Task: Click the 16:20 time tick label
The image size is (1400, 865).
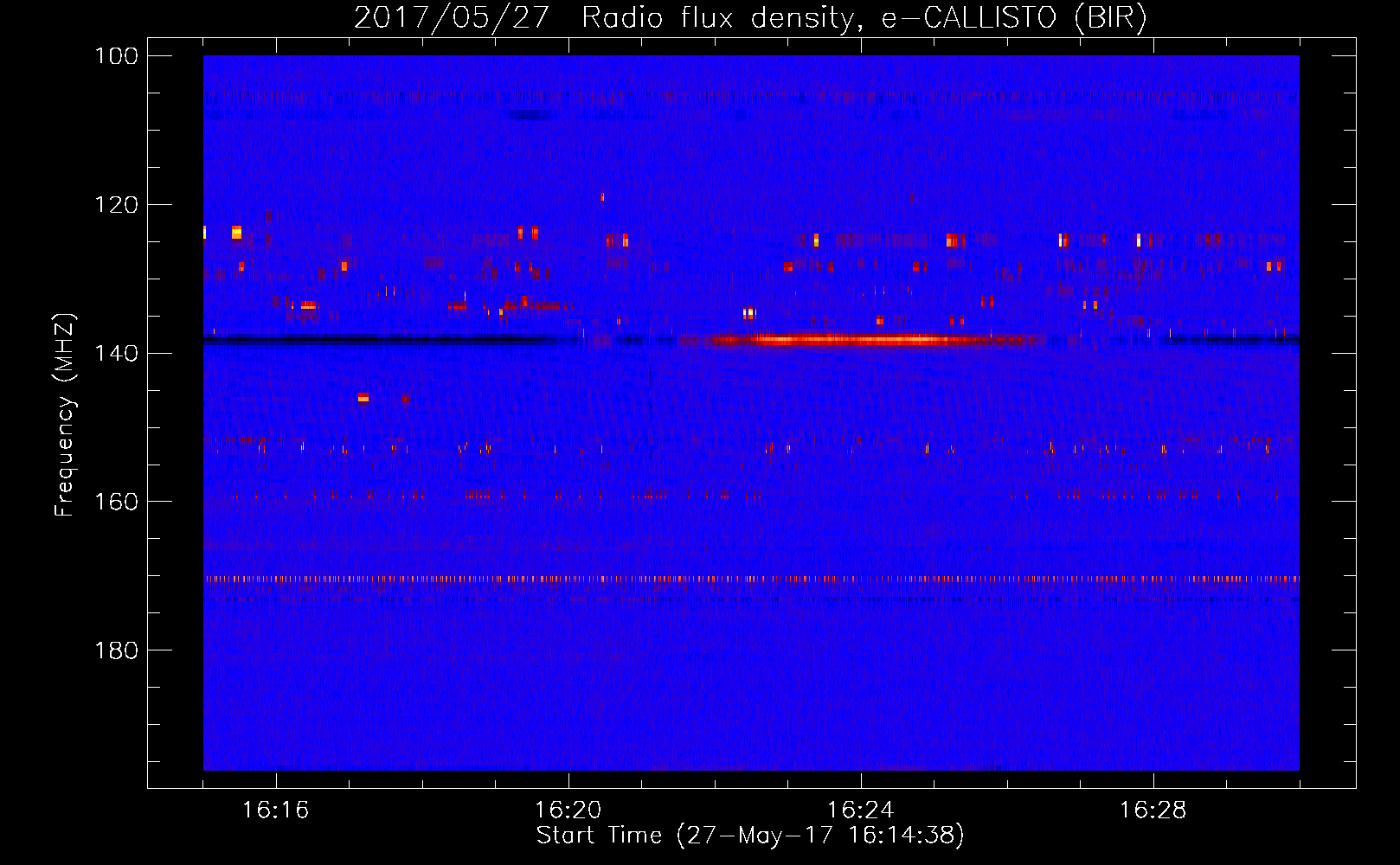Action: (x=568, y=811)
